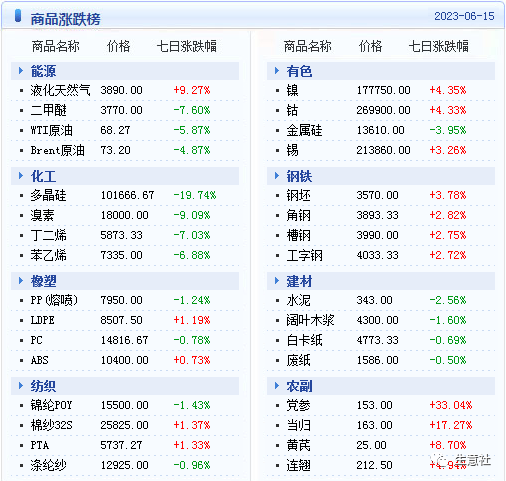This screenshot has width=506, height=481.
Task: Select 废纸 commodity name
Action: [x=298, y=360]
